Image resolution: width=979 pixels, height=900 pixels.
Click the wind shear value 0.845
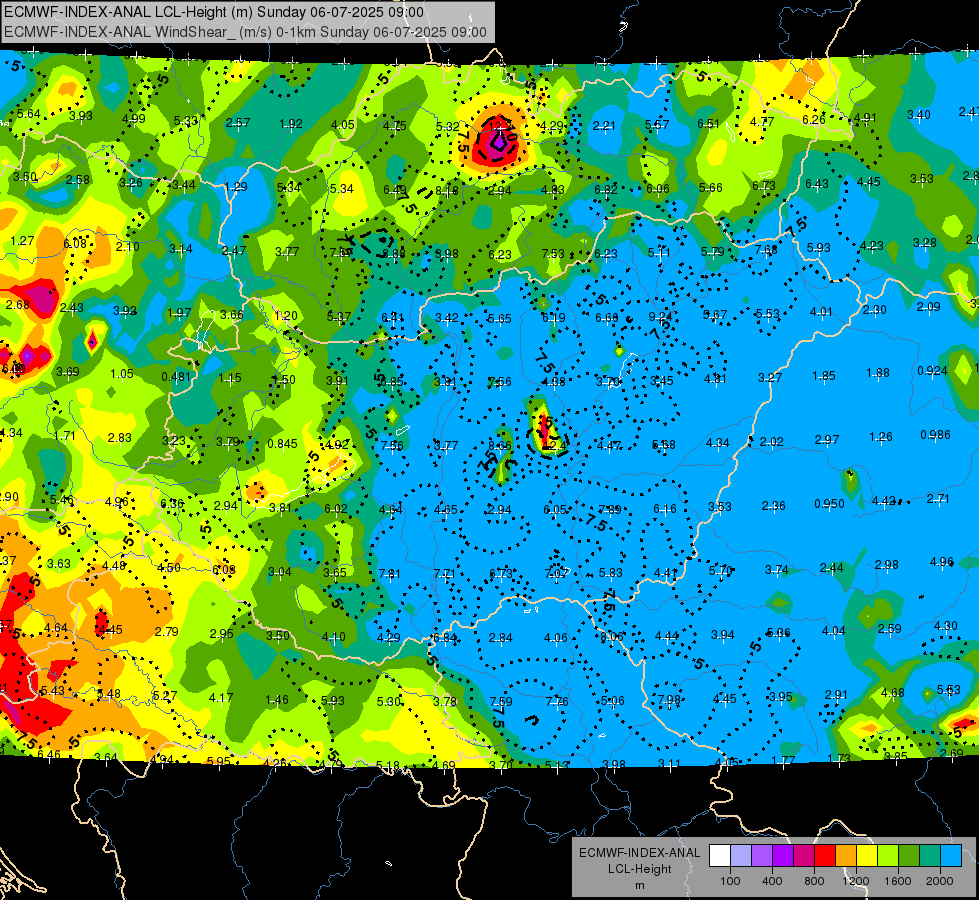tap(282, 443)
